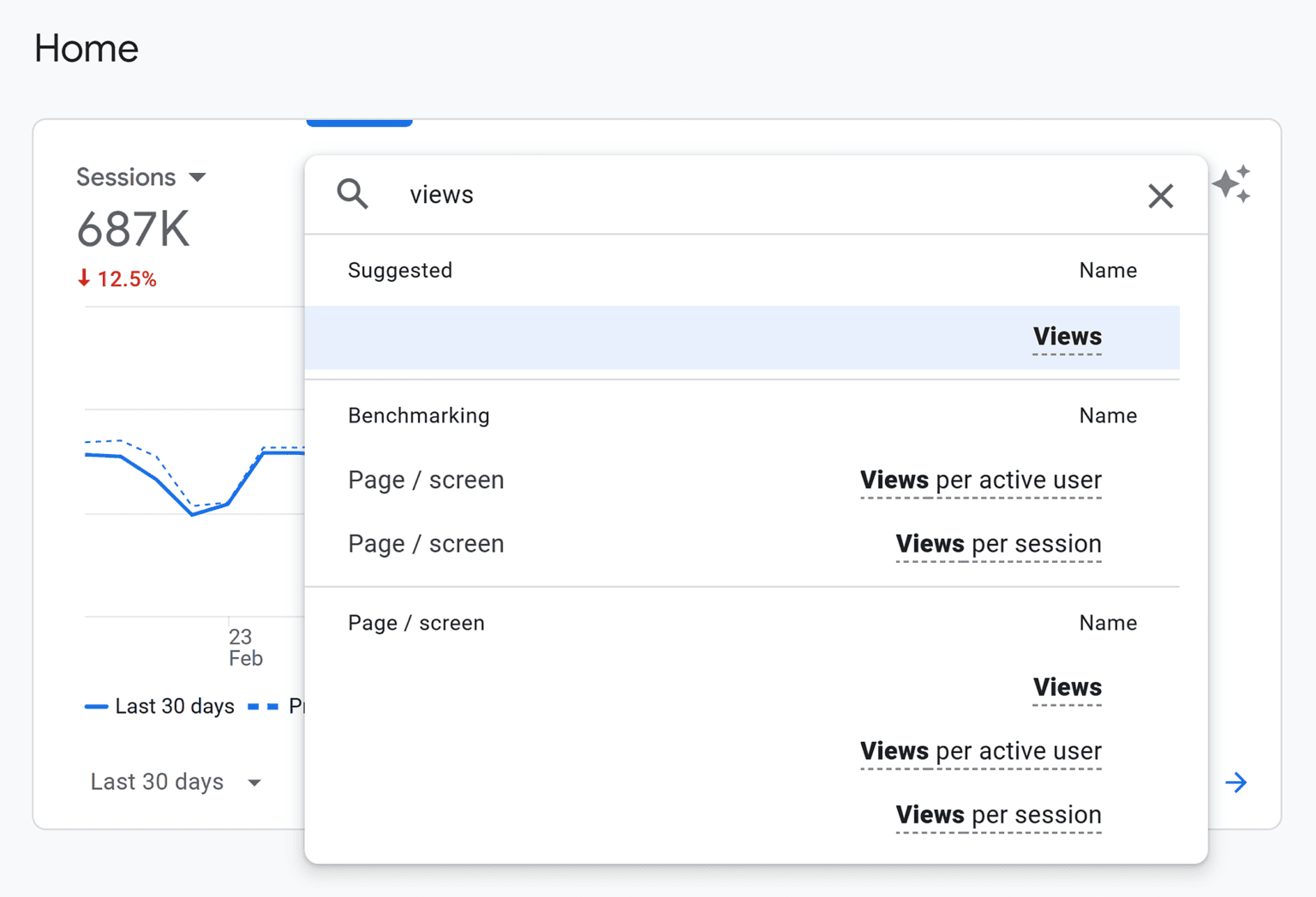Select Views per active user under Page / screen
The width and height of the screenshot is (1316, 897).
tap(979, 751)
